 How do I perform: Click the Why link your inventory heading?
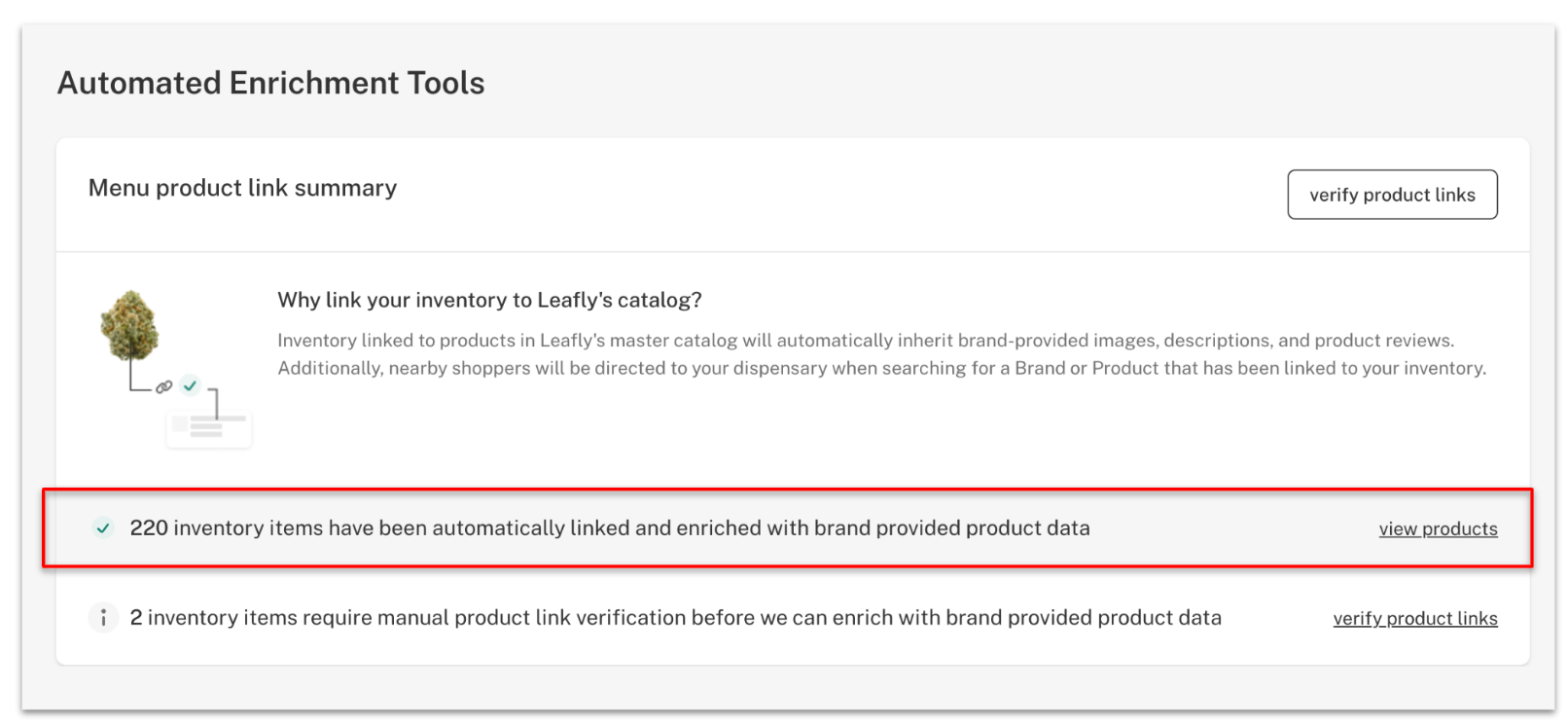[489, 300]
